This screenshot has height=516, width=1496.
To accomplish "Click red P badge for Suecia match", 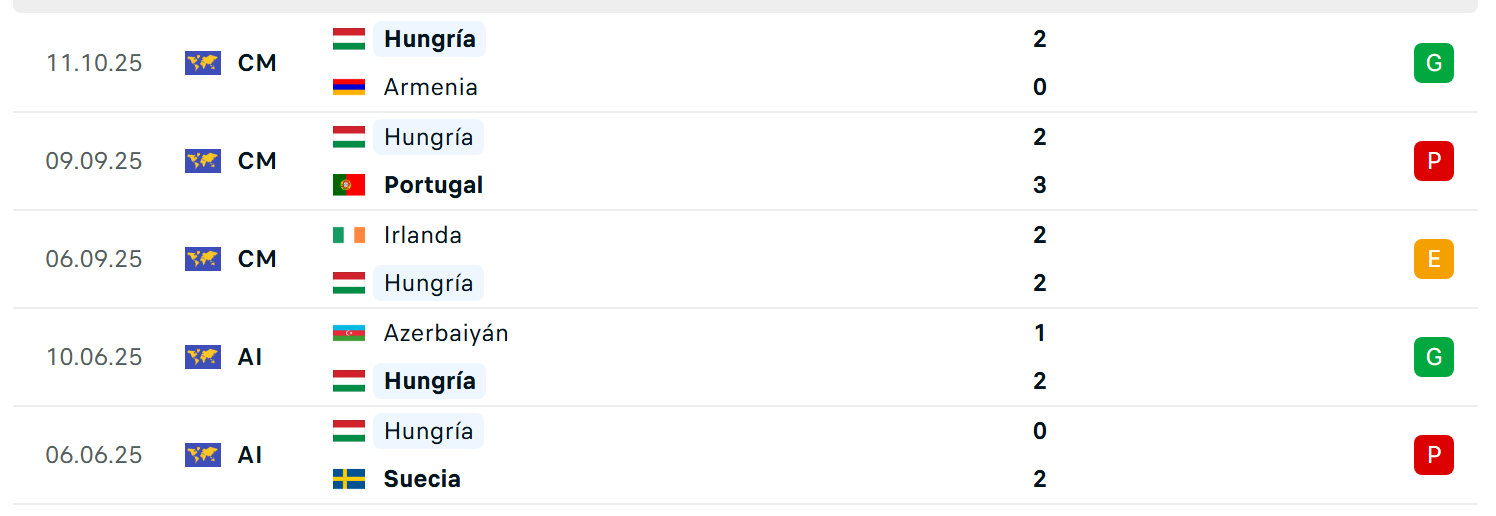I will [1433, 455].
